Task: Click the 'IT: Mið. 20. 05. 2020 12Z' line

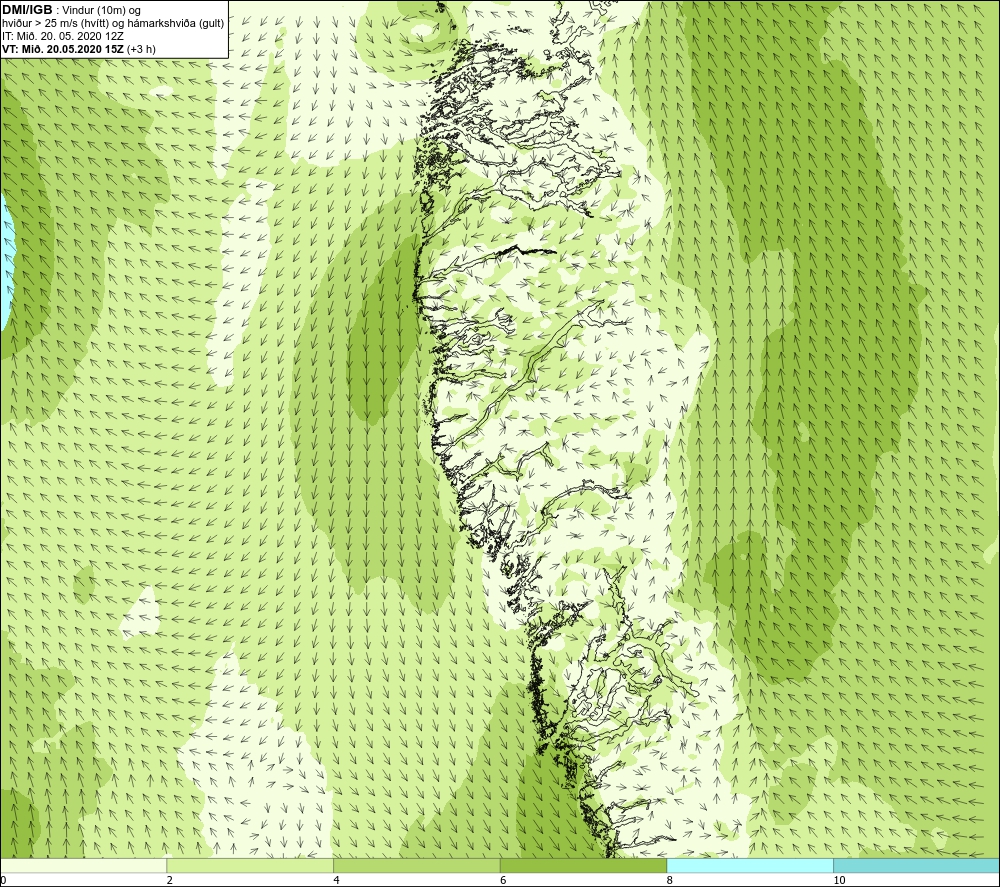Action: point(63,36)
